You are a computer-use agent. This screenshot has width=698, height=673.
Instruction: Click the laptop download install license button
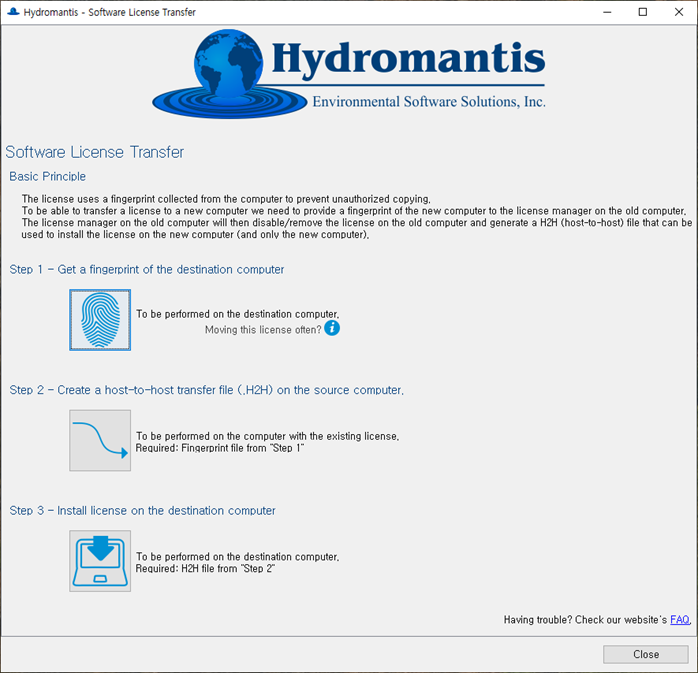(x=100, y=561)
